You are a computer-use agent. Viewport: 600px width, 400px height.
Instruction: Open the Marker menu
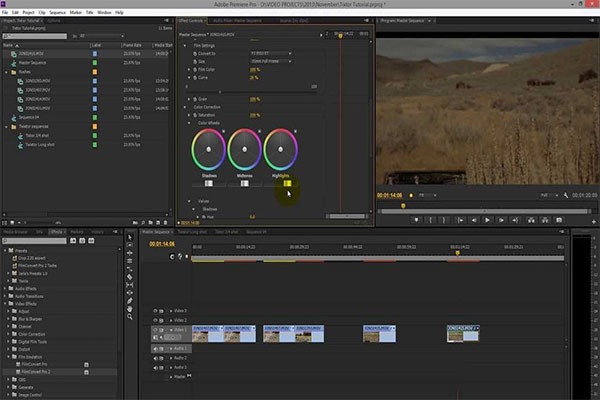[75, 13]
